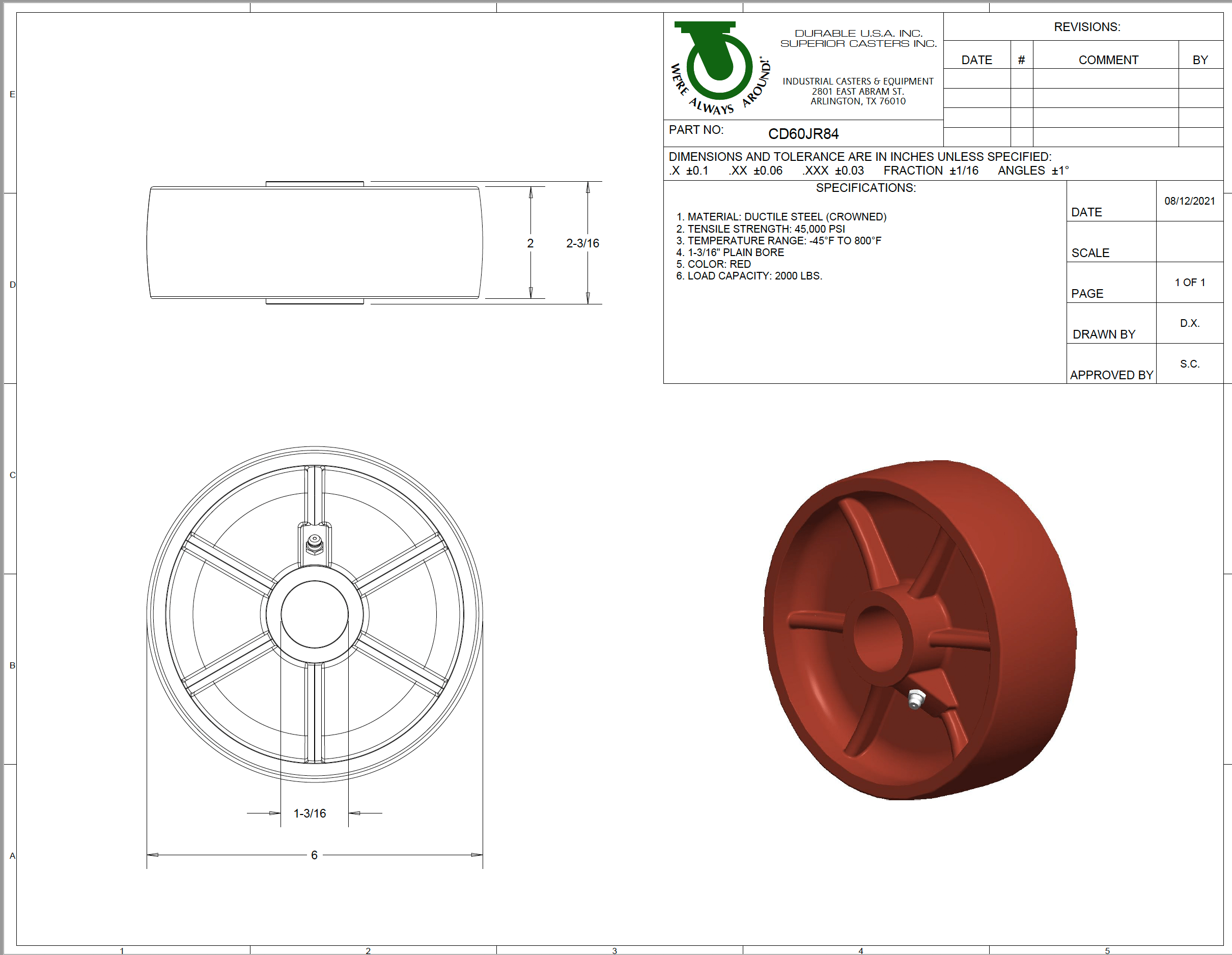Click the REVISIONS table heading
This screenshot has height=955, width=1232.
click(x=1086, y=27)
